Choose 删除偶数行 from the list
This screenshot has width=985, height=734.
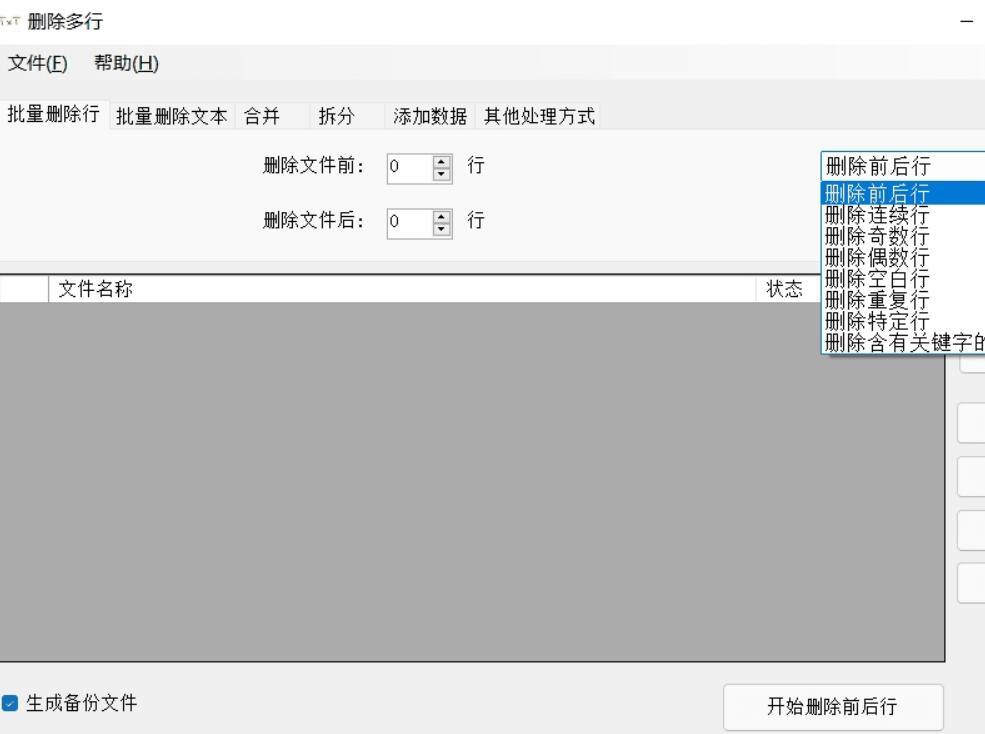[x=903, y=258]
